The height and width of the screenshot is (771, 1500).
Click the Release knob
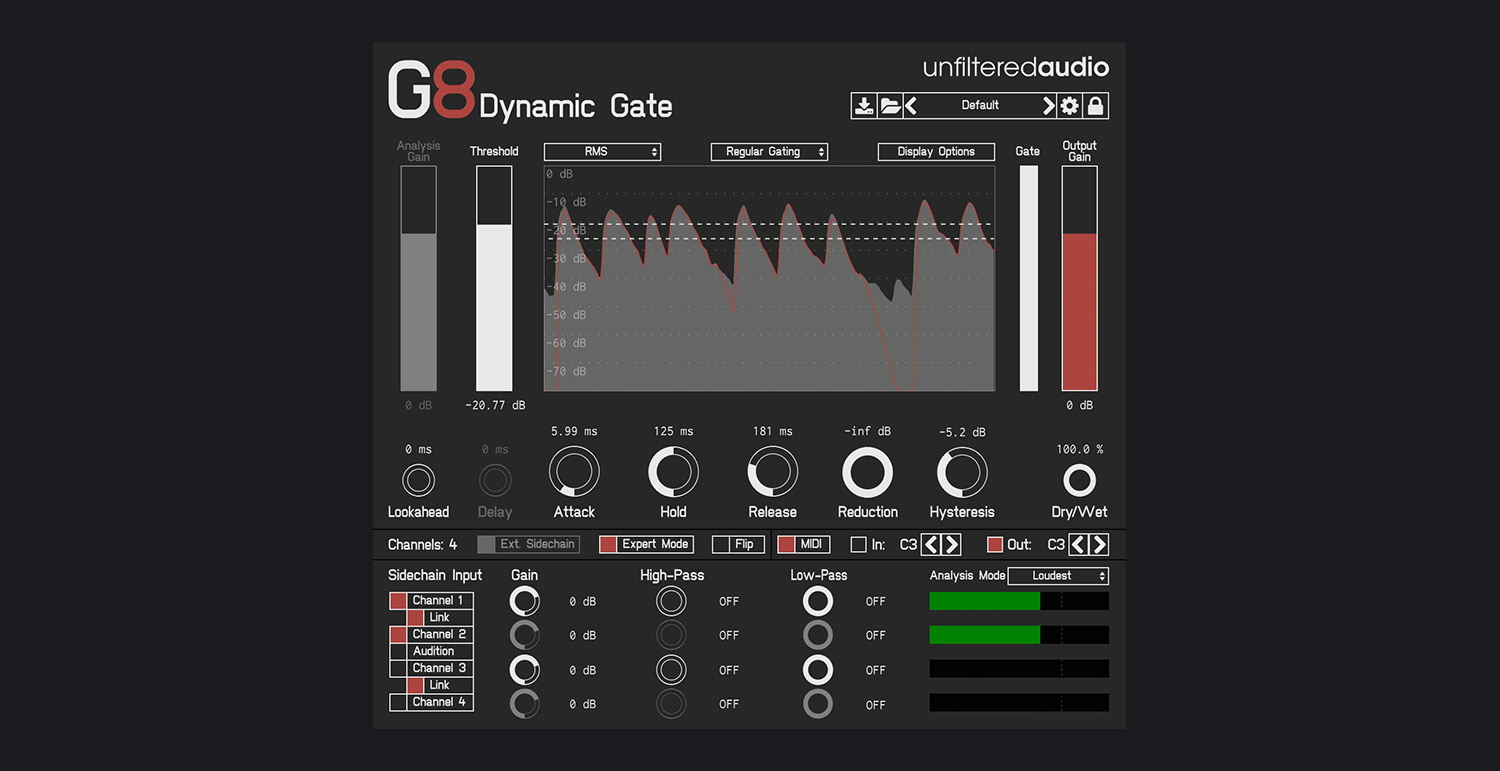(x=773, y=471)
